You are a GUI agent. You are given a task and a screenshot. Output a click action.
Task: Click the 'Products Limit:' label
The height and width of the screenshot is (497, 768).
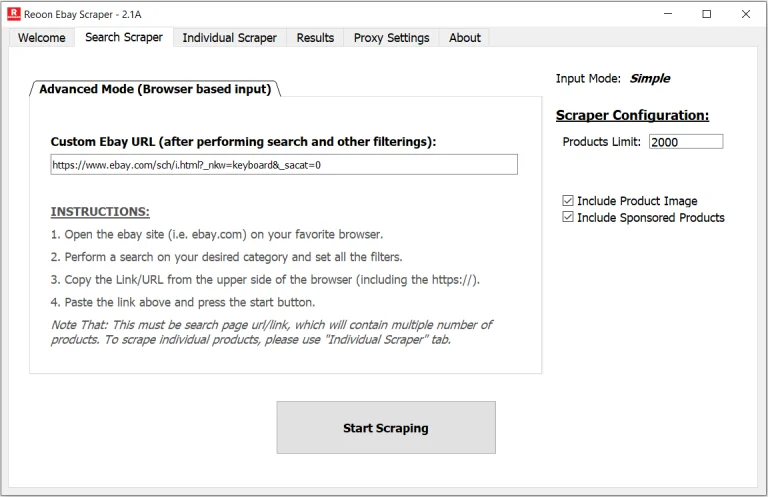(601, 142)
